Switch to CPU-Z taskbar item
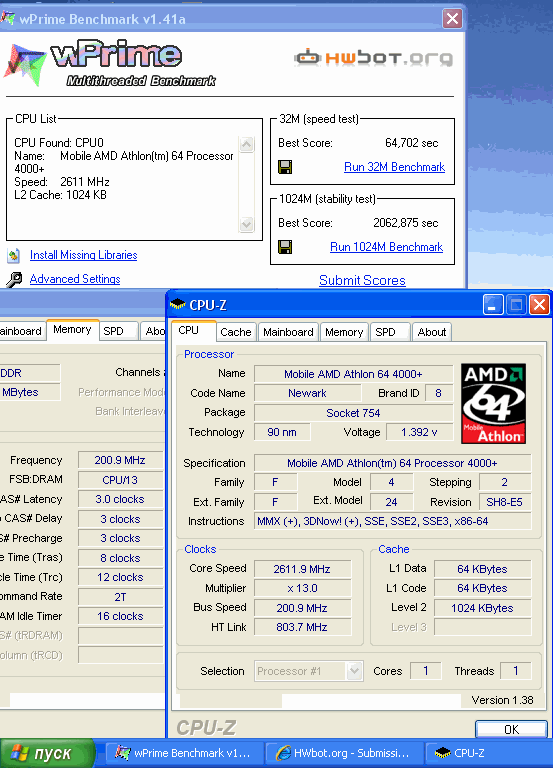The image size is (553, 768). [489, 753]
